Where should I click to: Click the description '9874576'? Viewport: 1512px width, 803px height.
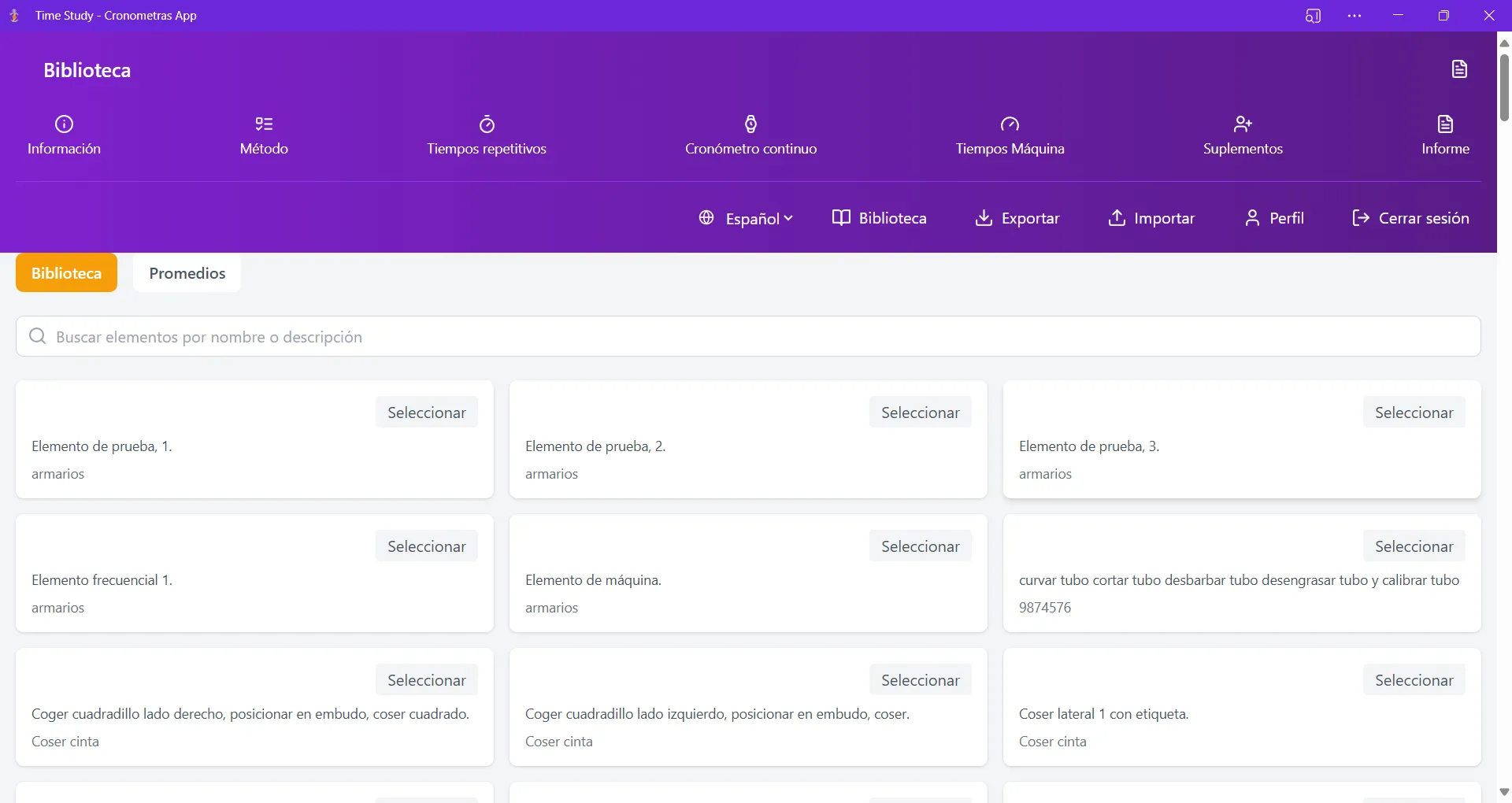pos(1045,608)
